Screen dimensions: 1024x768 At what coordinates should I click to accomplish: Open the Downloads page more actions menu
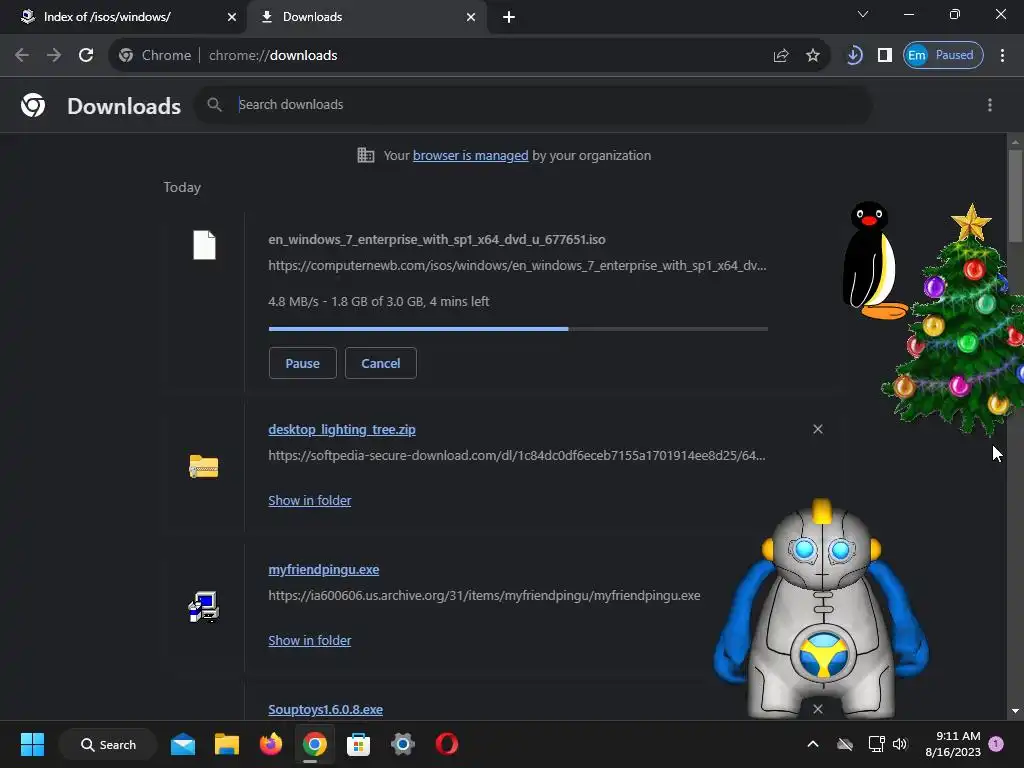990,105
